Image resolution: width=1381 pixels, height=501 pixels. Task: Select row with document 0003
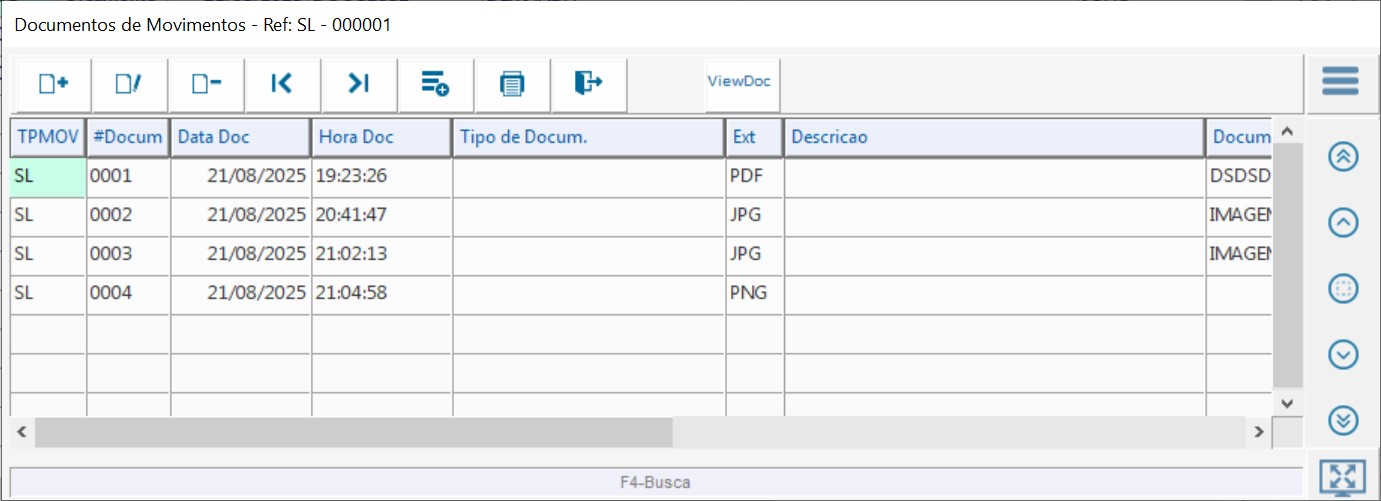127,254
